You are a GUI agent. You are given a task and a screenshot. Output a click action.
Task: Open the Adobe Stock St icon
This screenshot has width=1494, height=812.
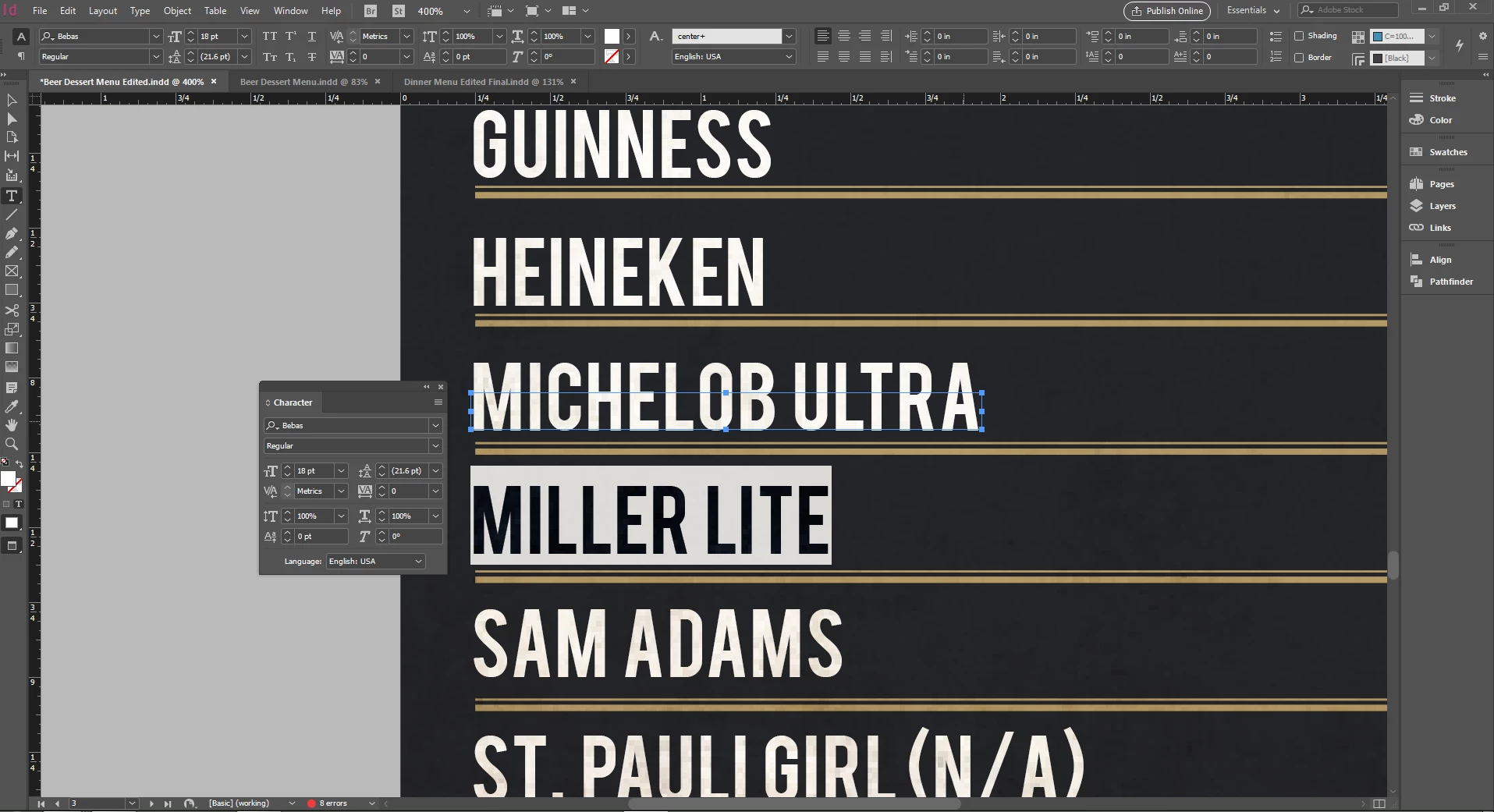coord(398,11)
